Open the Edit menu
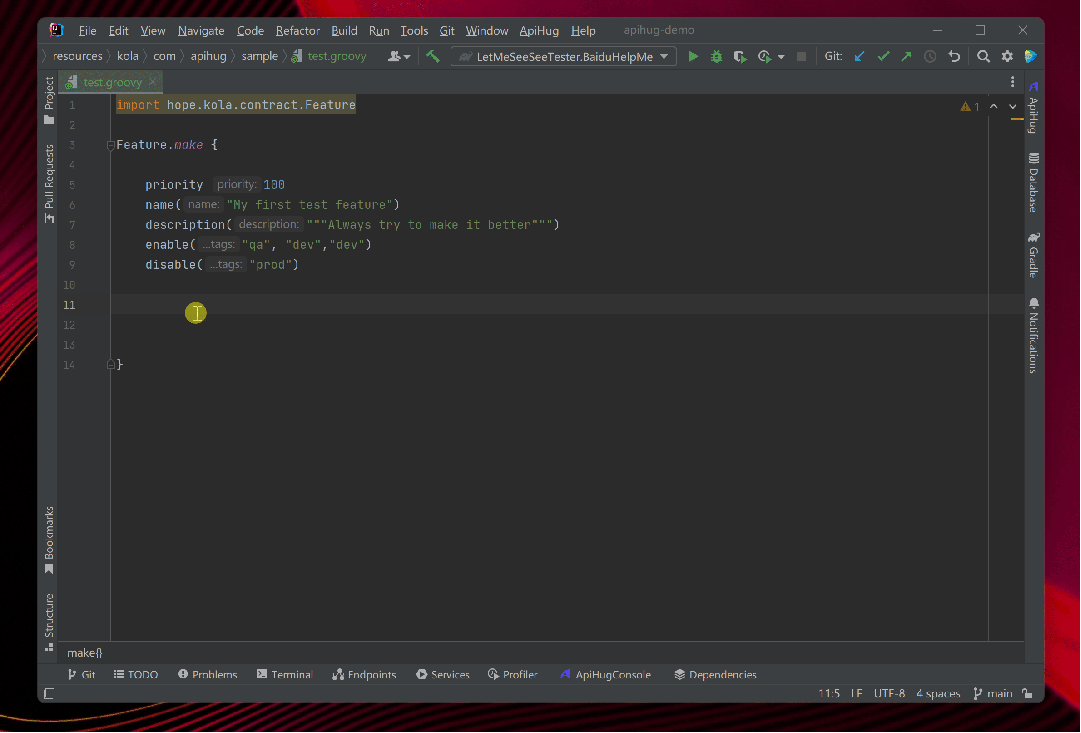 click(x=118, y=31)
